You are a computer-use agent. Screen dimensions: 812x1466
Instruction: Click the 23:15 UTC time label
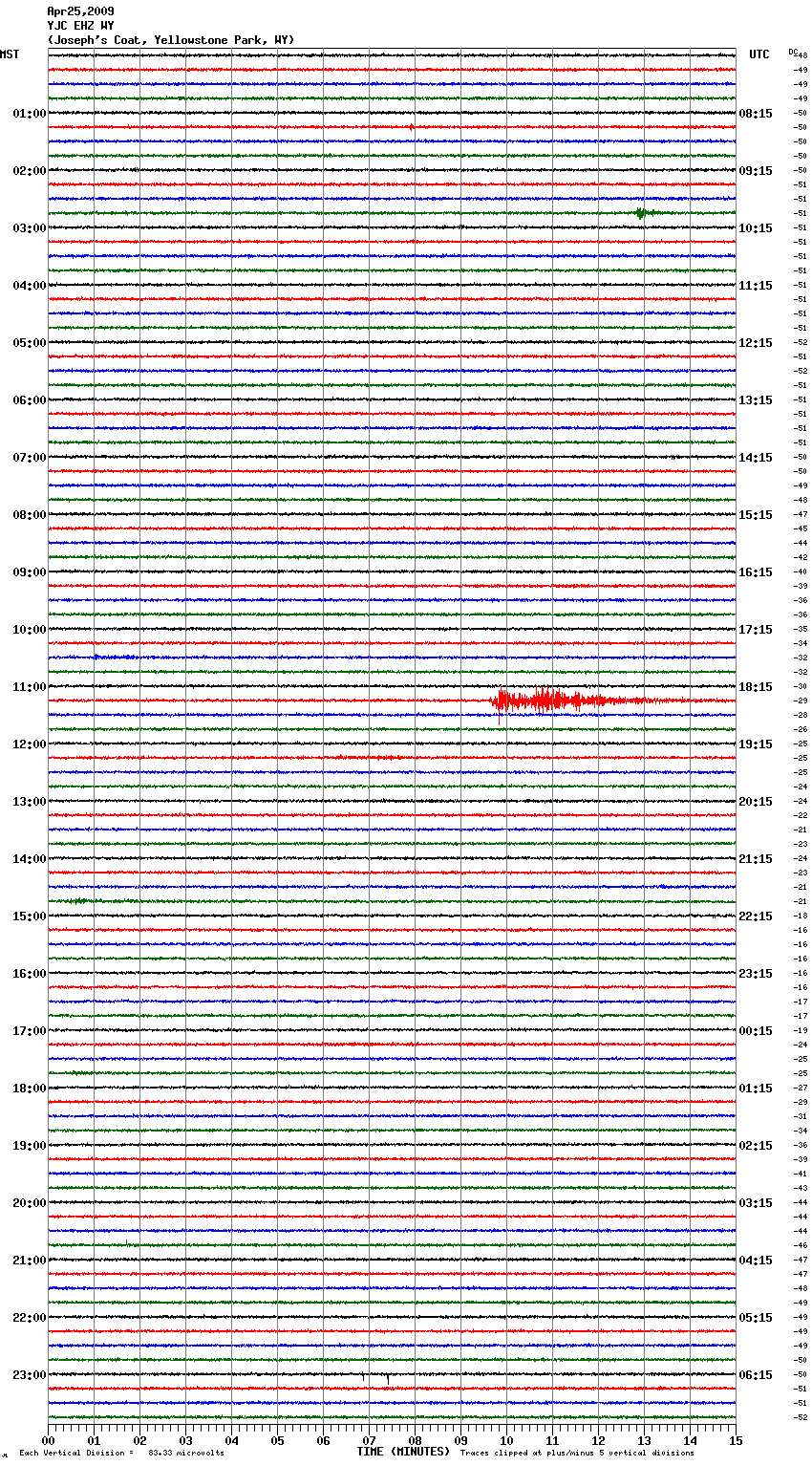pyautogui.click(x=756, y=974)
